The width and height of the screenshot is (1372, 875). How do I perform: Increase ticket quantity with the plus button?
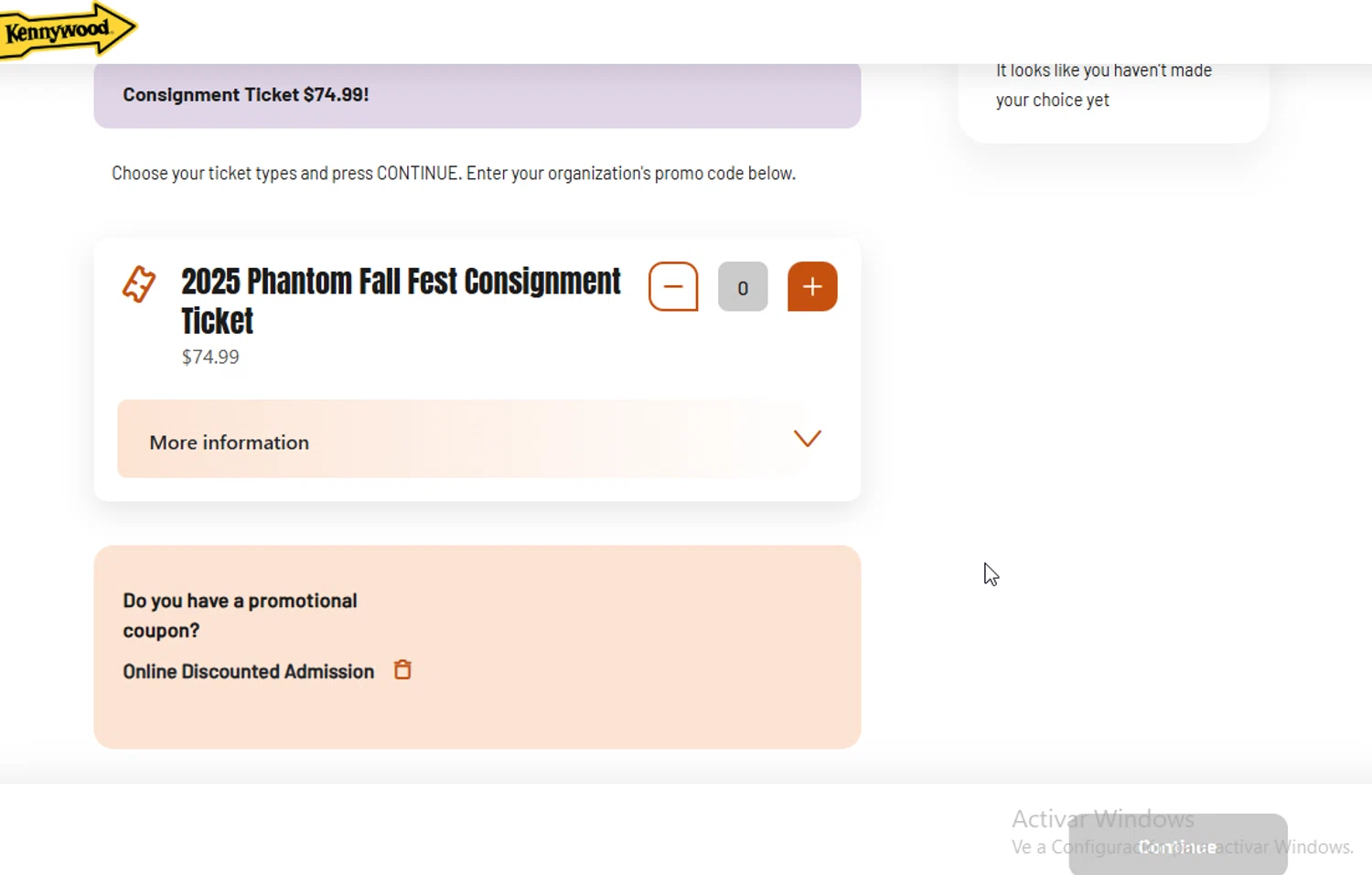[812, 287]
